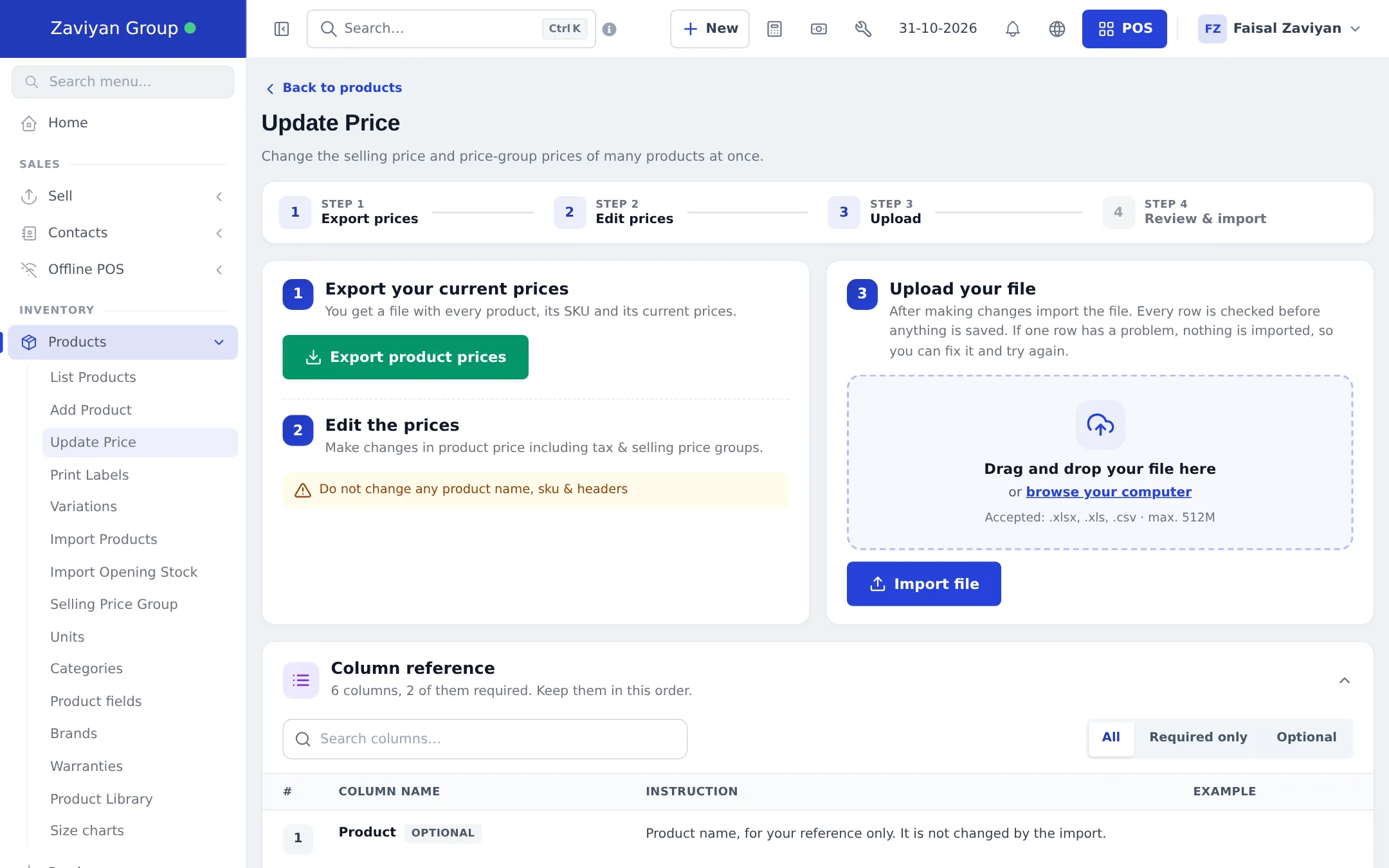
Task: Click the file drag and drop area
Action: [x=1100, y=463]
